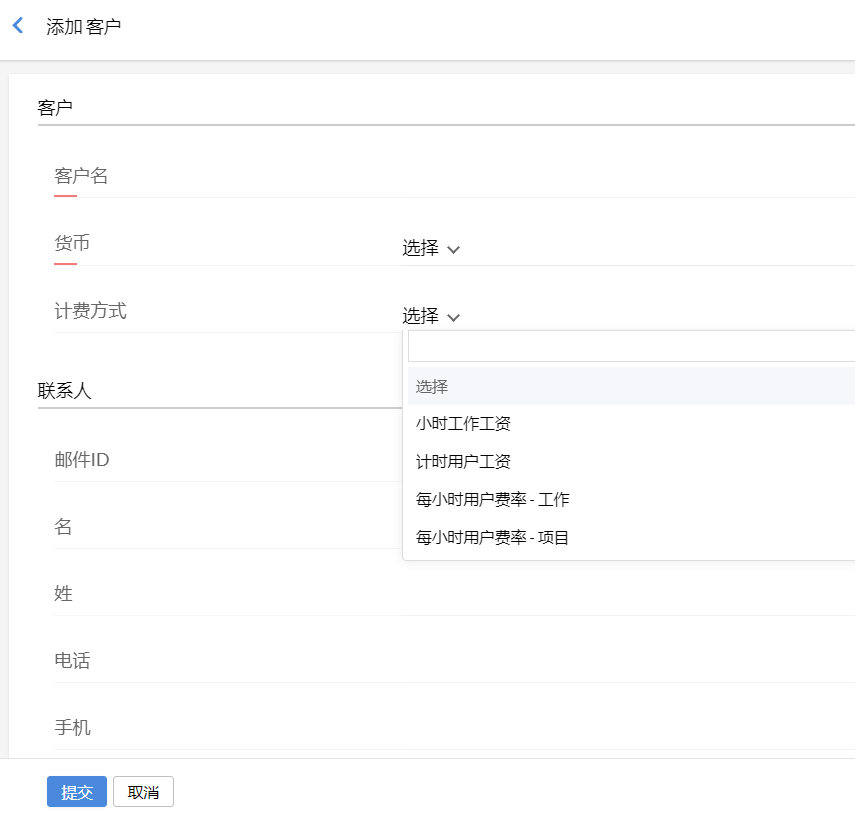
Task: Click the 名 field label
Action: click(63, 527)
